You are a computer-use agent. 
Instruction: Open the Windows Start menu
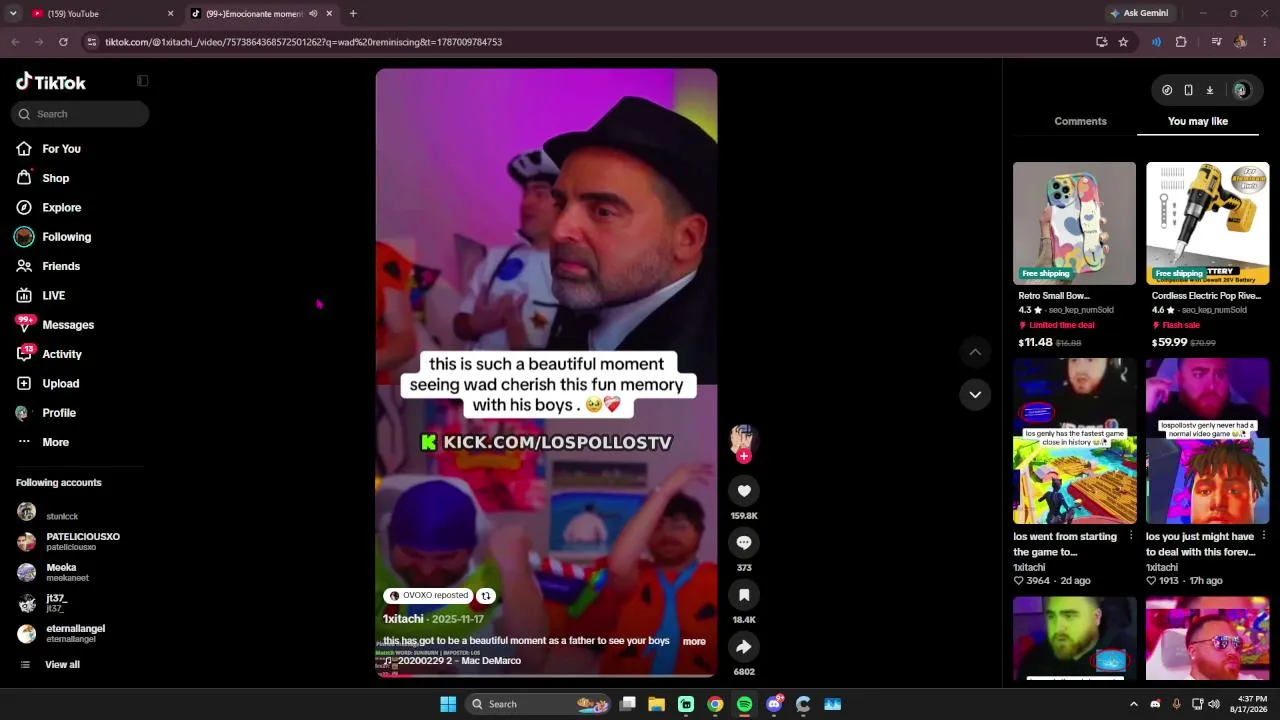pyautogui.click(x=448, y=704)
